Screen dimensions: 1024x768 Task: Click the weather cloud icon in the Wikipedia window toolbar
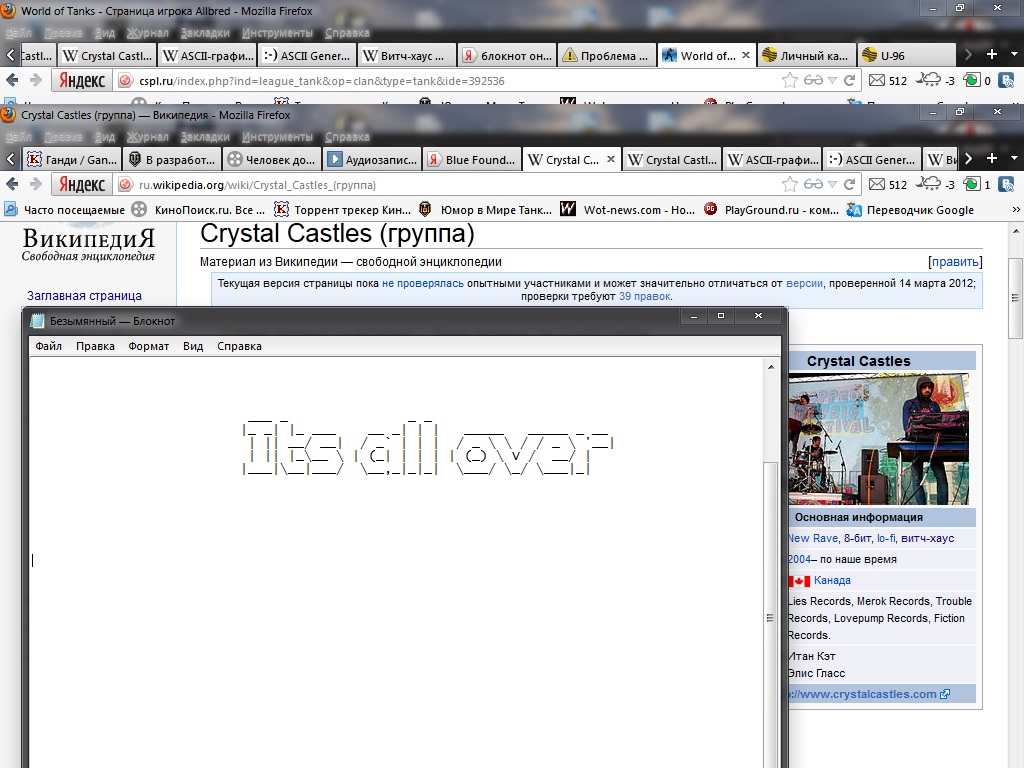click(x=928, y=184)
